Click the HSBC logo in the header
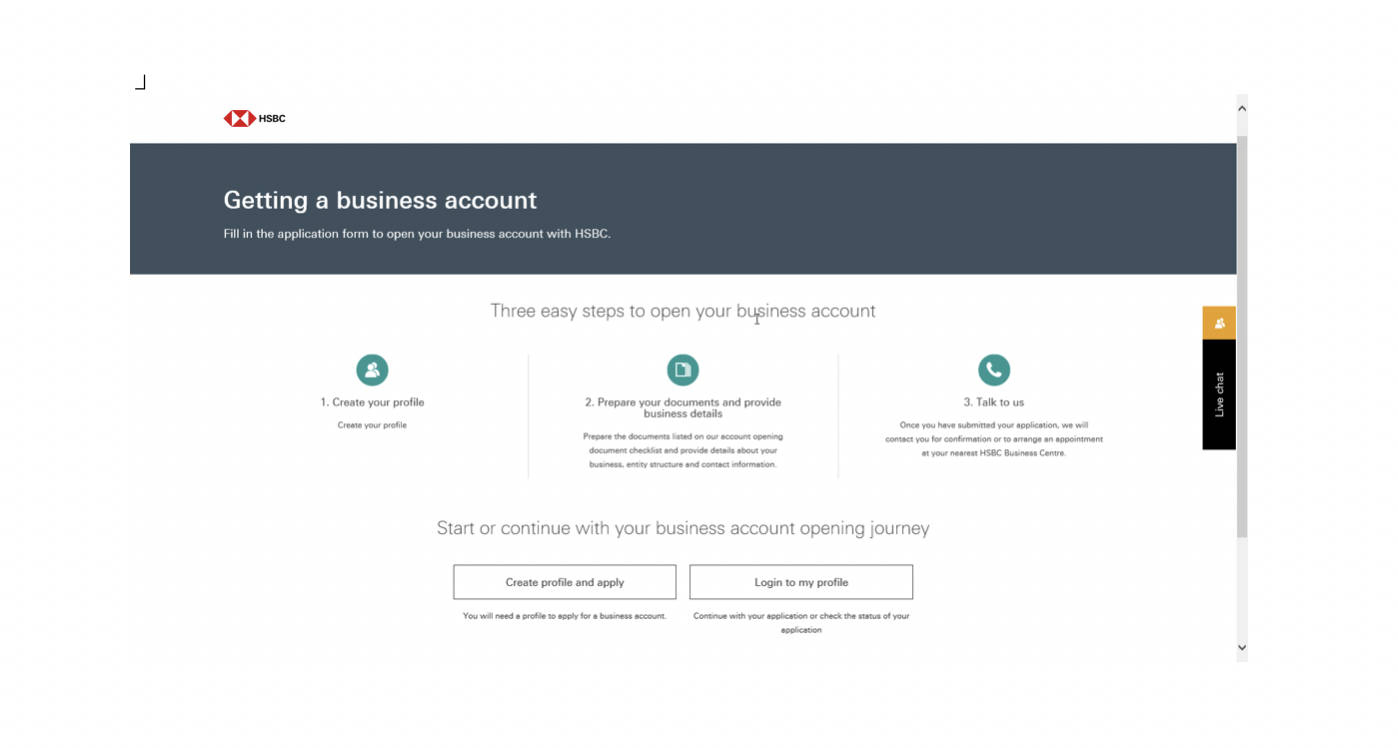Viewport: 1398px width, 748px height. [x=254, y=118]
